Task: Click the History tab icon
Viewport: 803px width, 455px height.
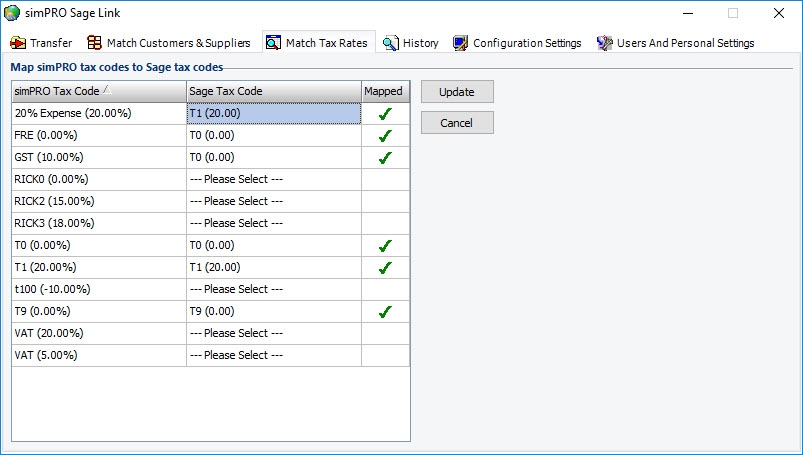Action: click(x=390, y=43)
